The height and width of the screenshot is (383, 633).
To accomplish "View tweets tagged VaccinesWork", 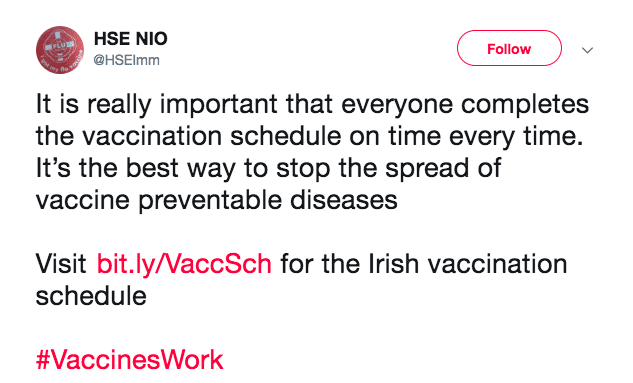I will [x=130, y=360].
